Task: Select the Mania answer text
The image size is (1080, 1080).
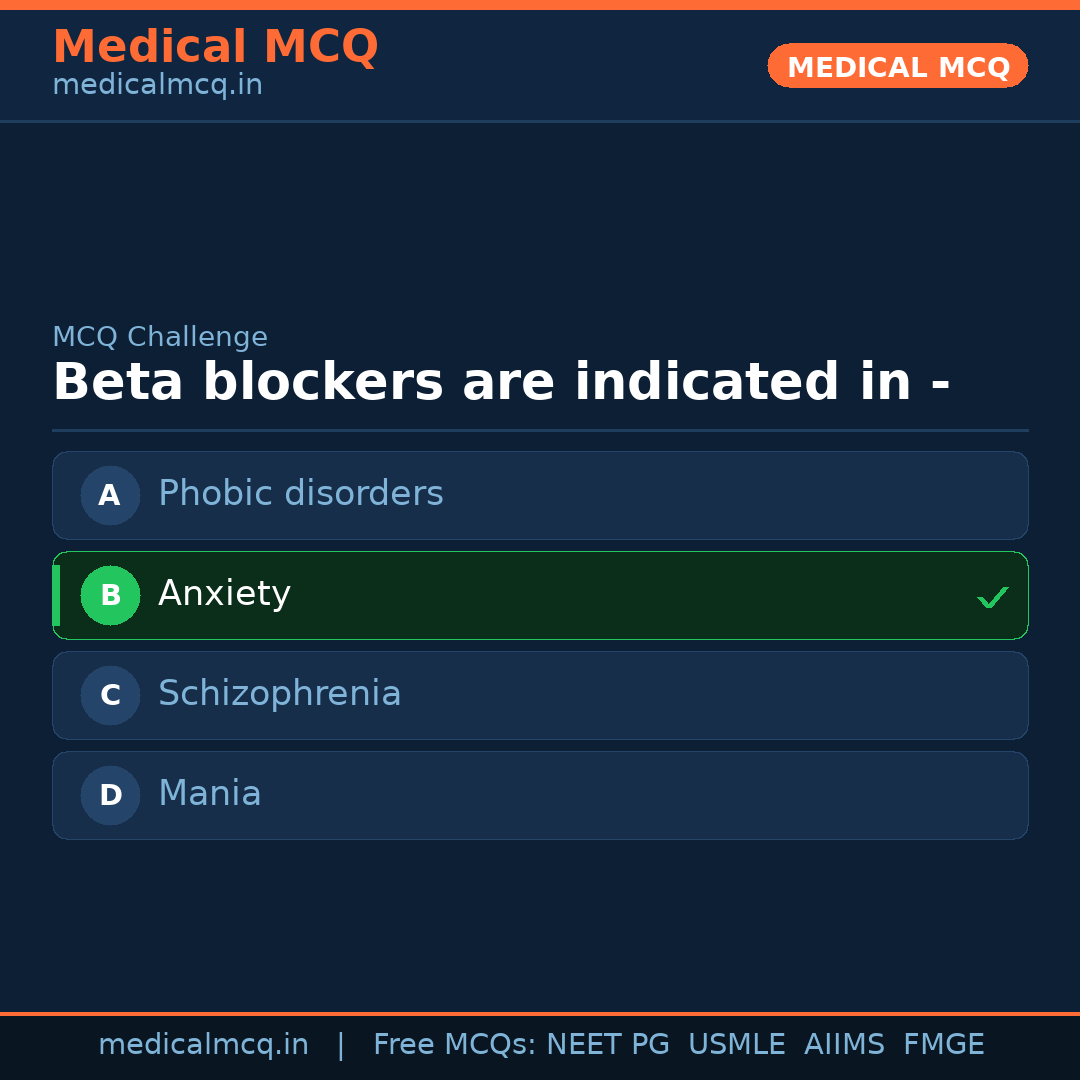Action: pos(209,794)
